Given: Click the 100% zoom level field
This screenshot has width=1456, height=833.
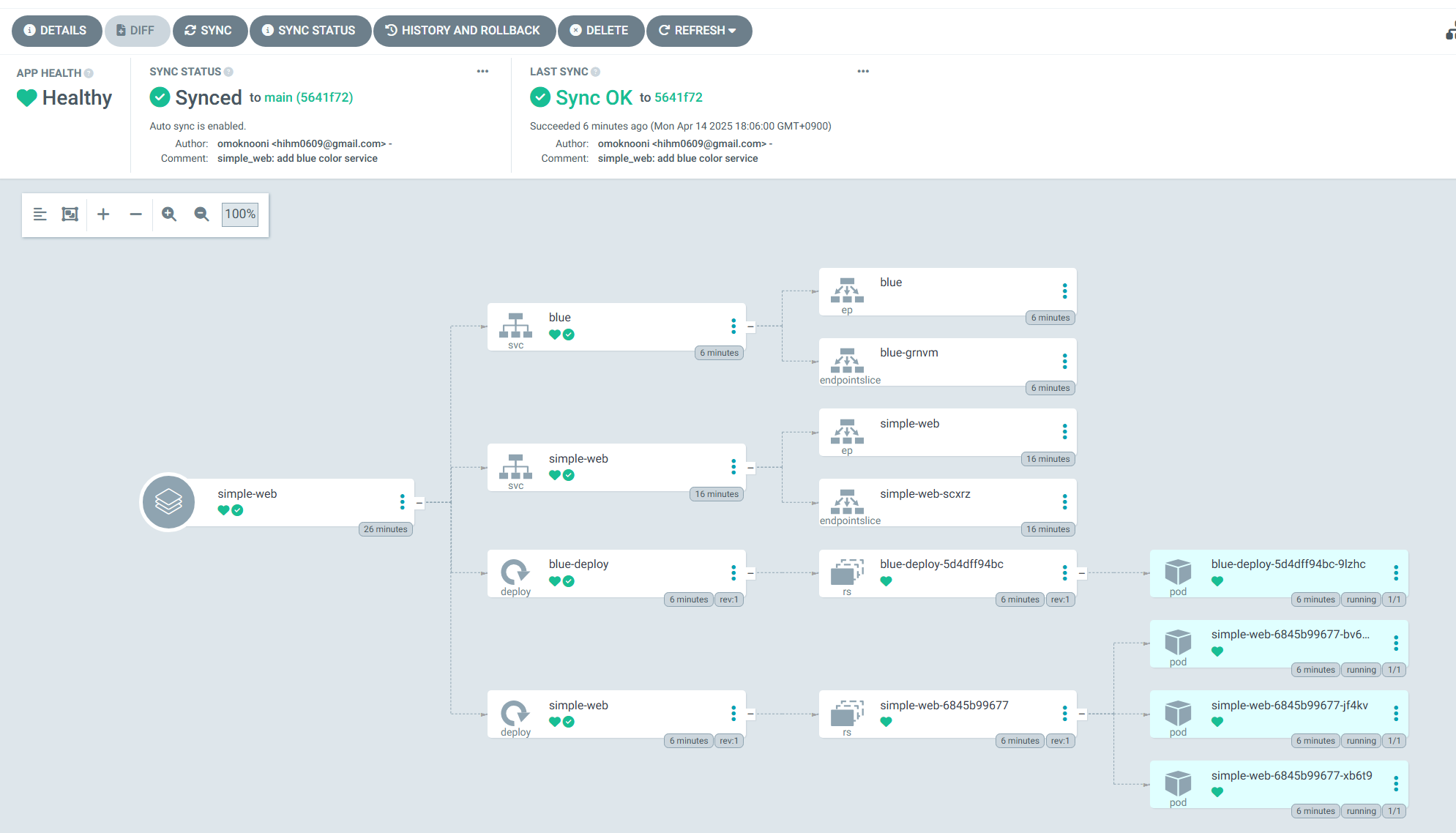Looking at the screenshot, I should [240, 214].
